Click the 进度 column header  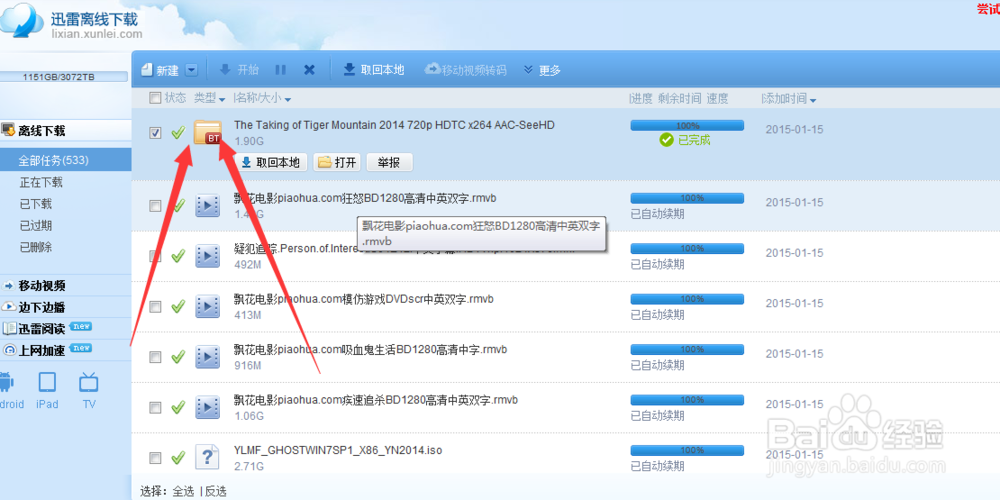click(x=642, y=99)
